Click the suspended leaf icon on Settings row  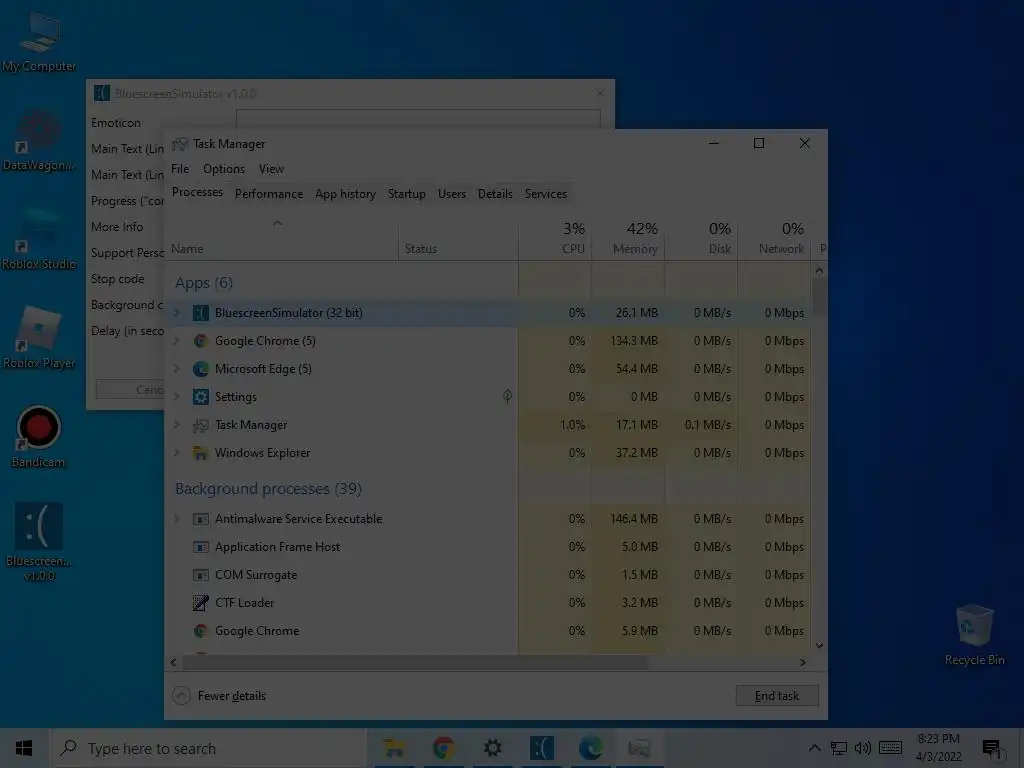pos(507,396)
